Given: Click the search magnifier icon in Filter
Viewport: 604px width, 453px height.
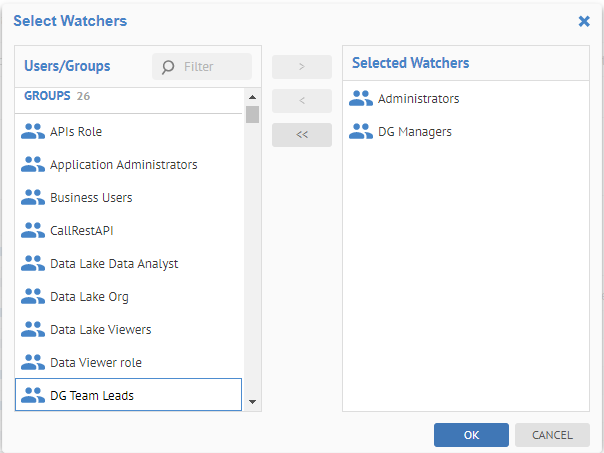Looking at the screenshot, I should (169, 67).
